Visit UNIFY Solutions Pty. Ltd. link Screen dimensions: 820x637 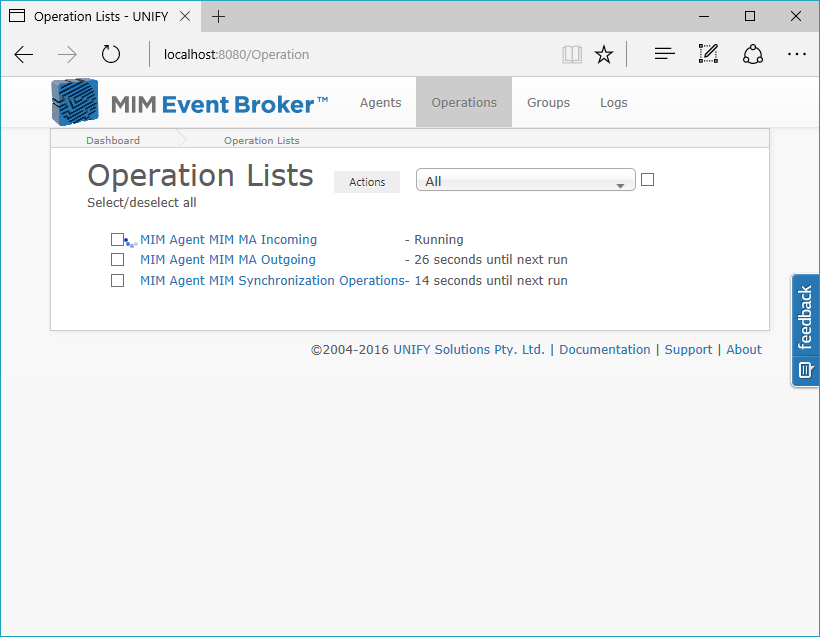tap(469, 349)
